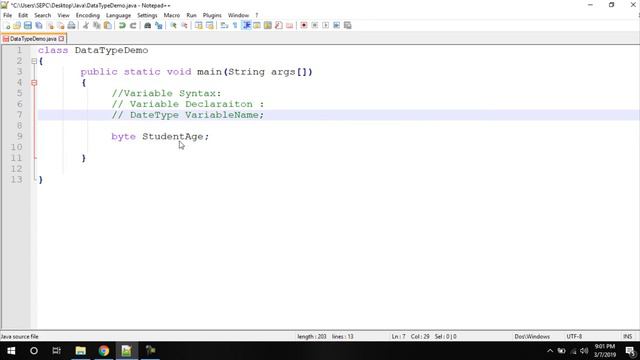
Task: Open the Encoding menu
Action: coord(88,15)
